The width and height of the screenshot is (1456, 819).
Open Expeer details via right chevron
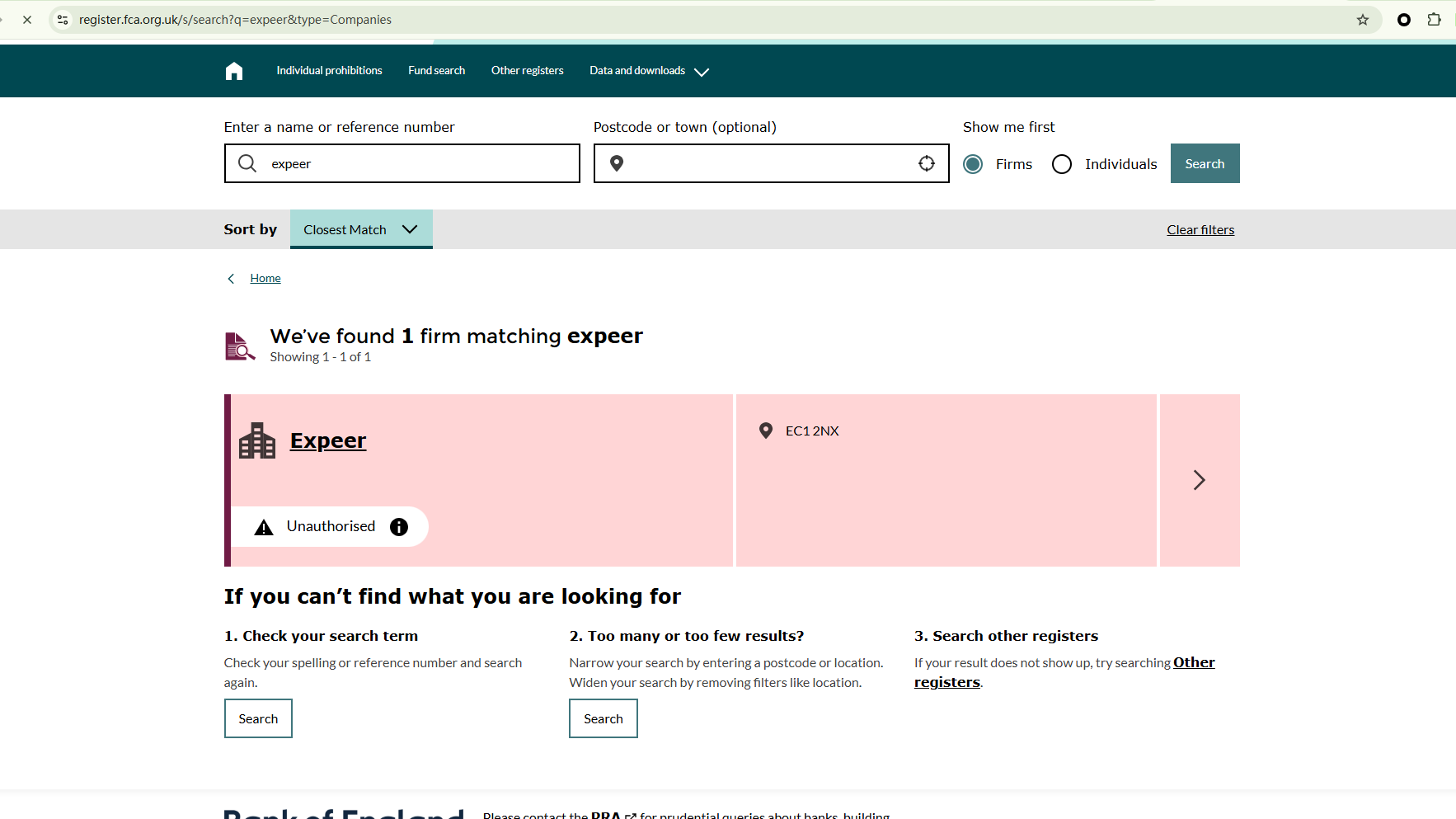pyautogui.click(x=1200, y=480)
